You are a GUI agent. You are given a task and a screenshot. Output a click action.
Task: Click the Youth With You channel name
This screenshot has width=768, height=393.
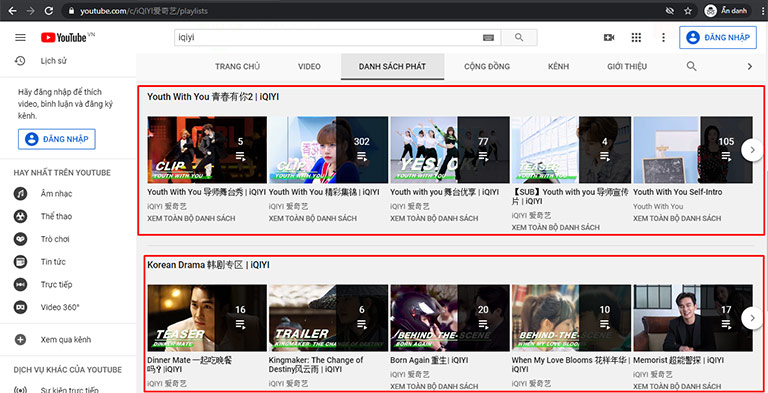[658, 206]
